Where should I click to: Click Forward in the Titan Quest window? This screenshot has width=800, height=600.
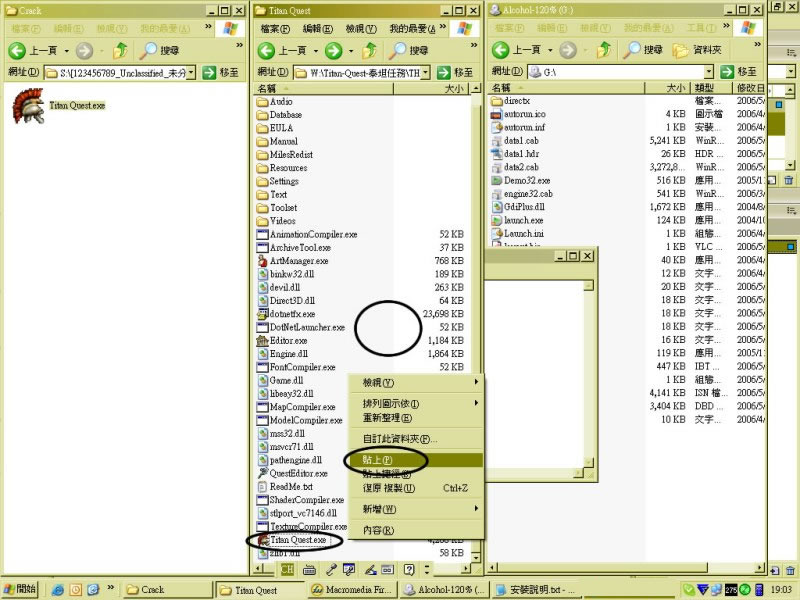tap(334, 51)
